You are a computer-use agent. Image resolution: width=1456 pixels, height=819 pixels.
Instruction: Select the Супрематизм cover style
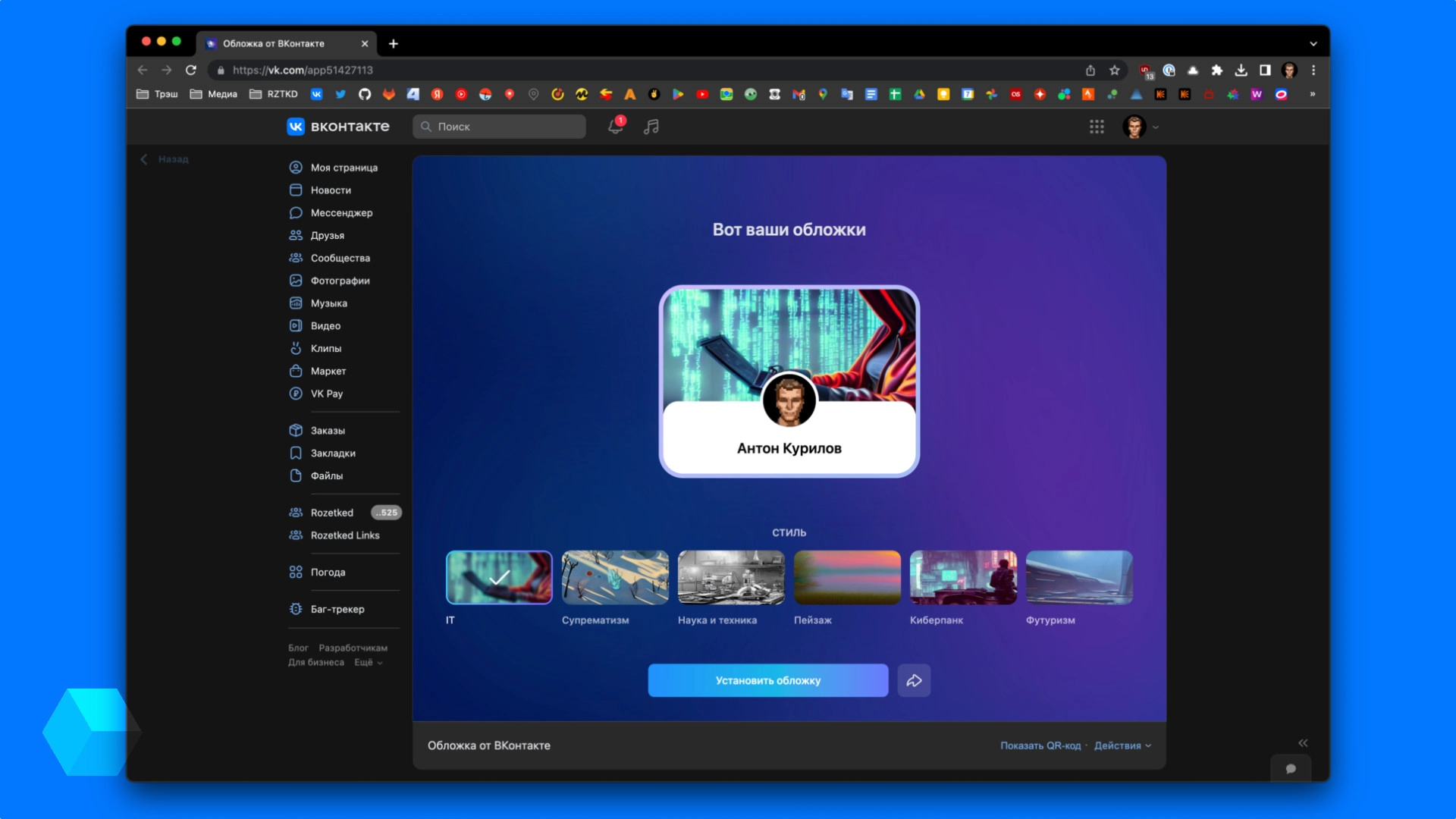click(x=615, y=577)
